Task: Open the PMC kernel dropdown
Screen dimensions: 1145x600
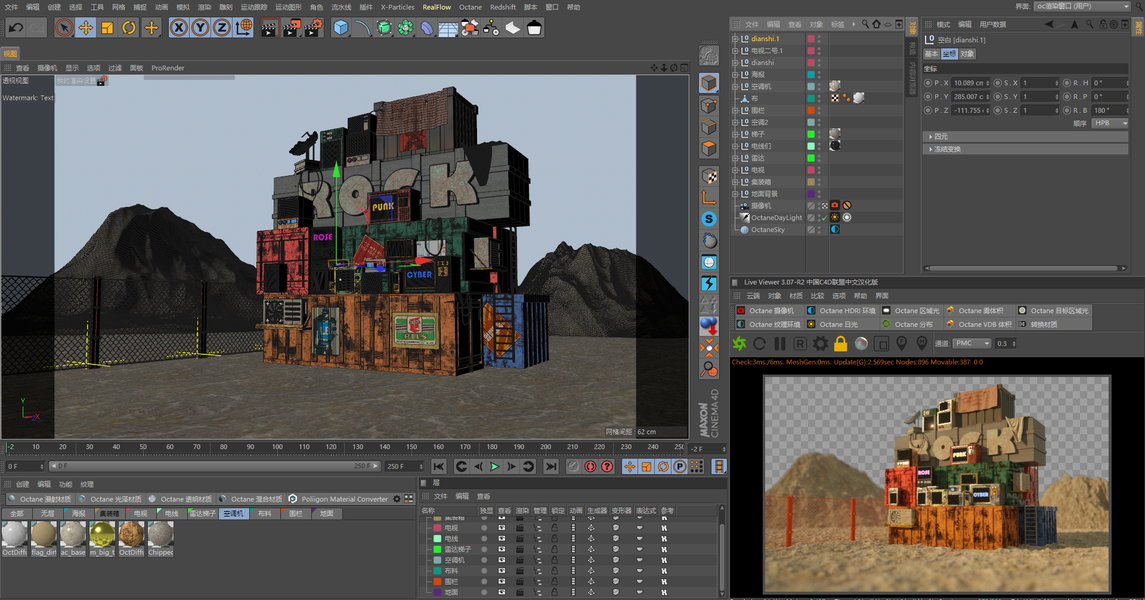Action: click(x=971, y=343)
